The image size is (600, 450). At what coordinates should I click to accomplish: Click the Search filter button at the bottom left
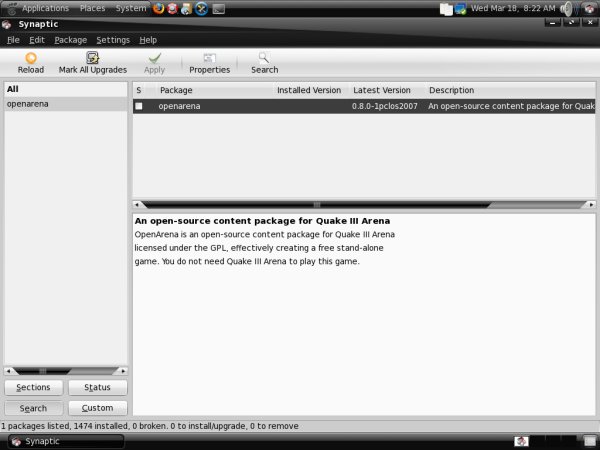pos(34,408)
